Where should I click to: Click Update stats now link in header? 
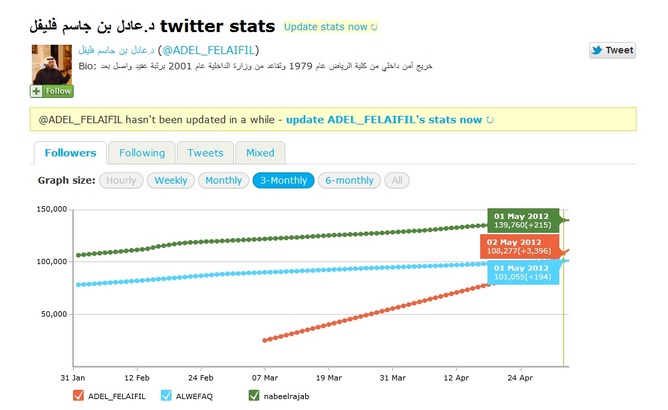point(324,27)
